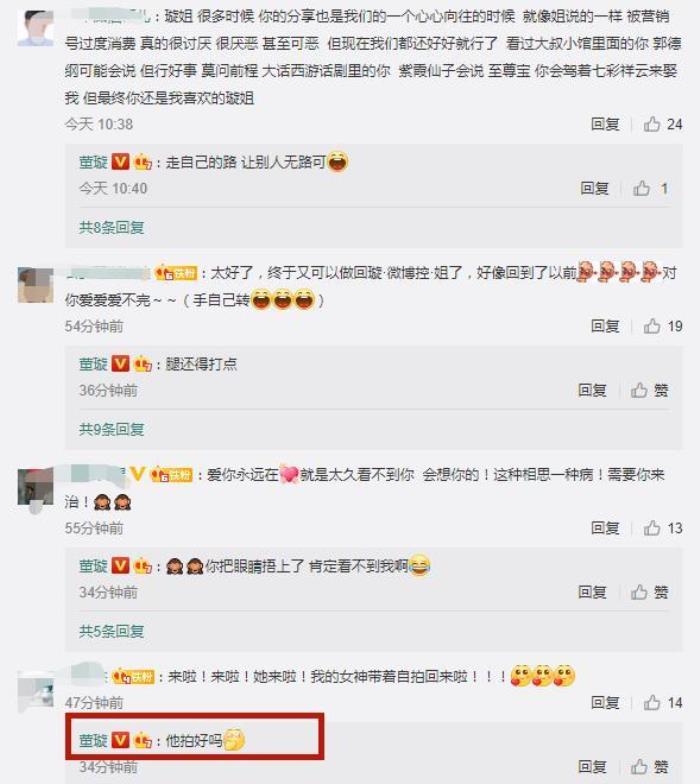Click verified V badge beside 董璇 in 36分钟前 reply
The width and height of the screenshot is (700, 784).
pyautogui.click(x=120, y=364)
